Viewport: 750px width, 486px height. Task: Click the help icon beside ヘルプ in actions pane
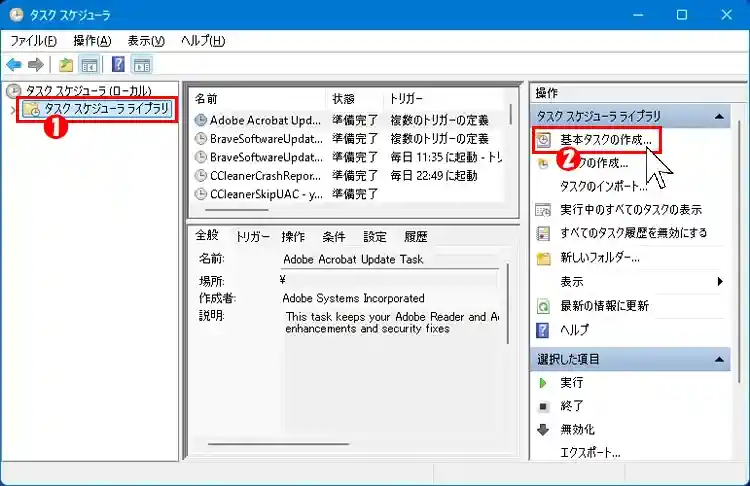click(x=543, y=330)
